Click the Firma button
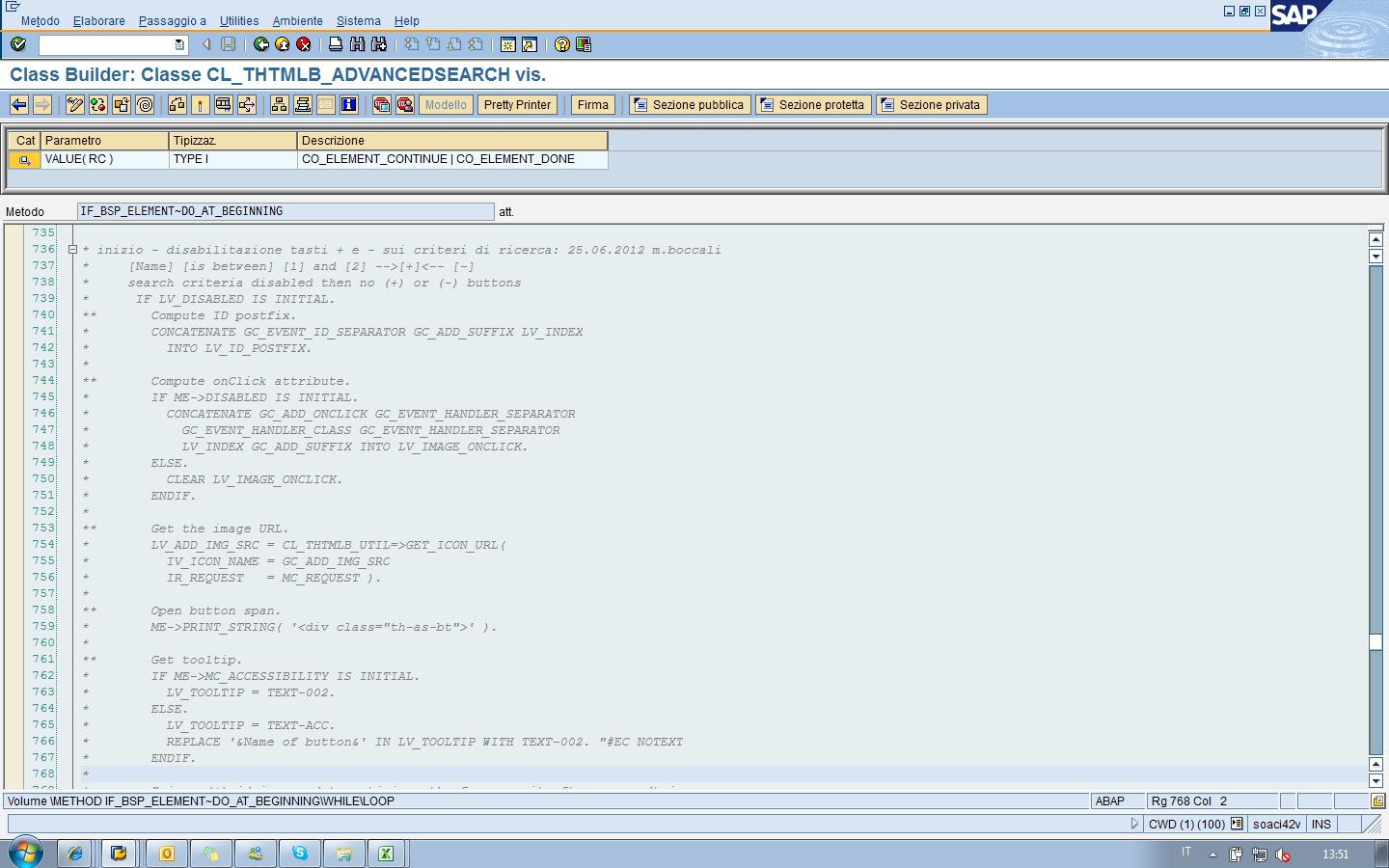Image resolution: width=1389 pixels, height=868 pixels. 591,104
